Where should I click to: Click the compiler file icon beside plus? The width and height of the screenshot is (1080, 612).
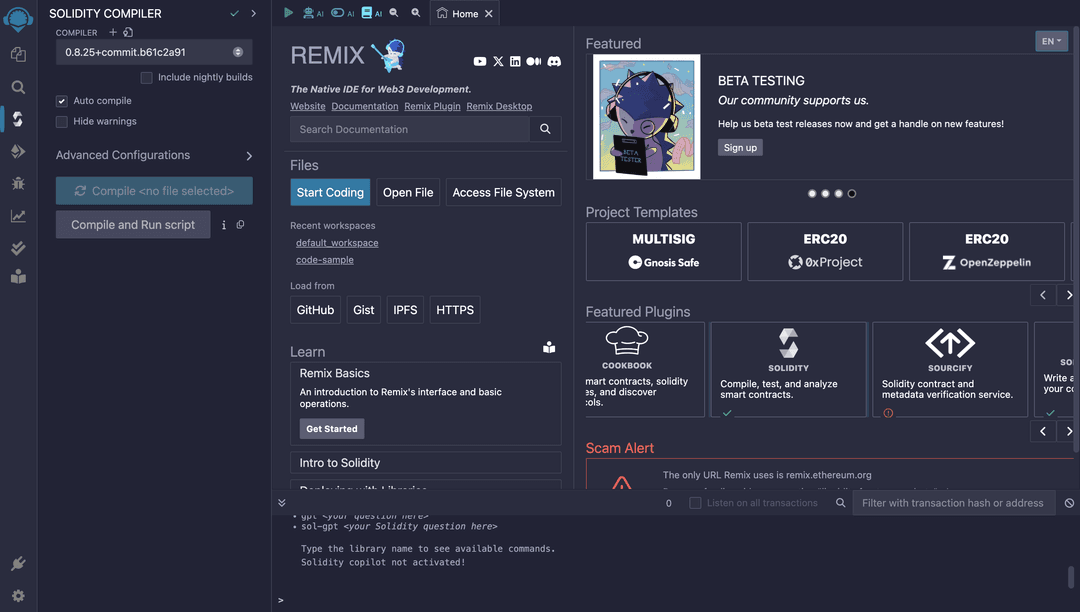click(x=128, y=32)
